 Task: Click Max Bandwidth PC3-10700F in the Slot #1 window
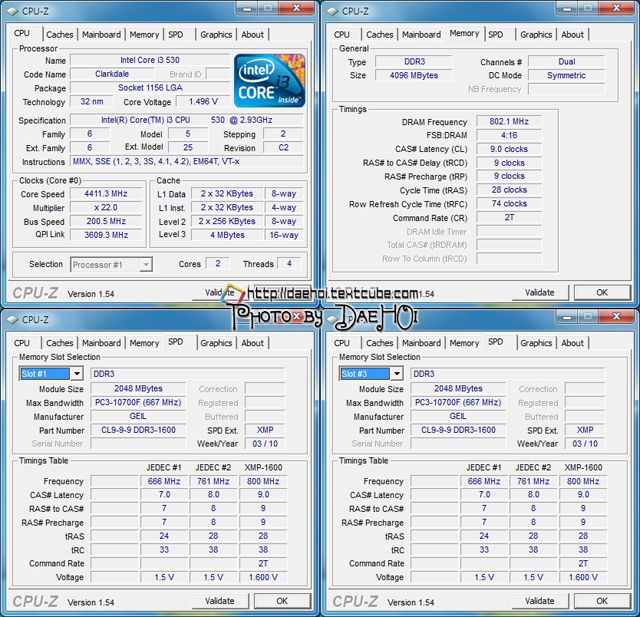click(138, 403)
